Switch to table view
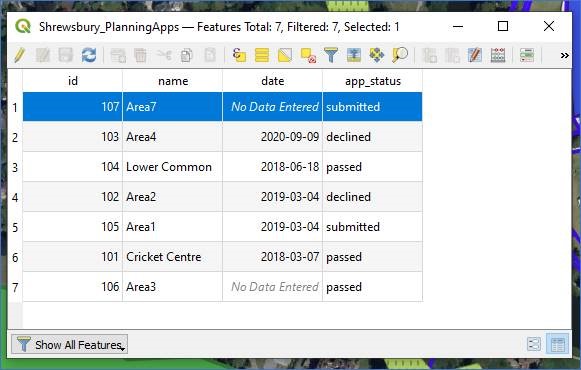581x370 pixels. tap(558, 344)
